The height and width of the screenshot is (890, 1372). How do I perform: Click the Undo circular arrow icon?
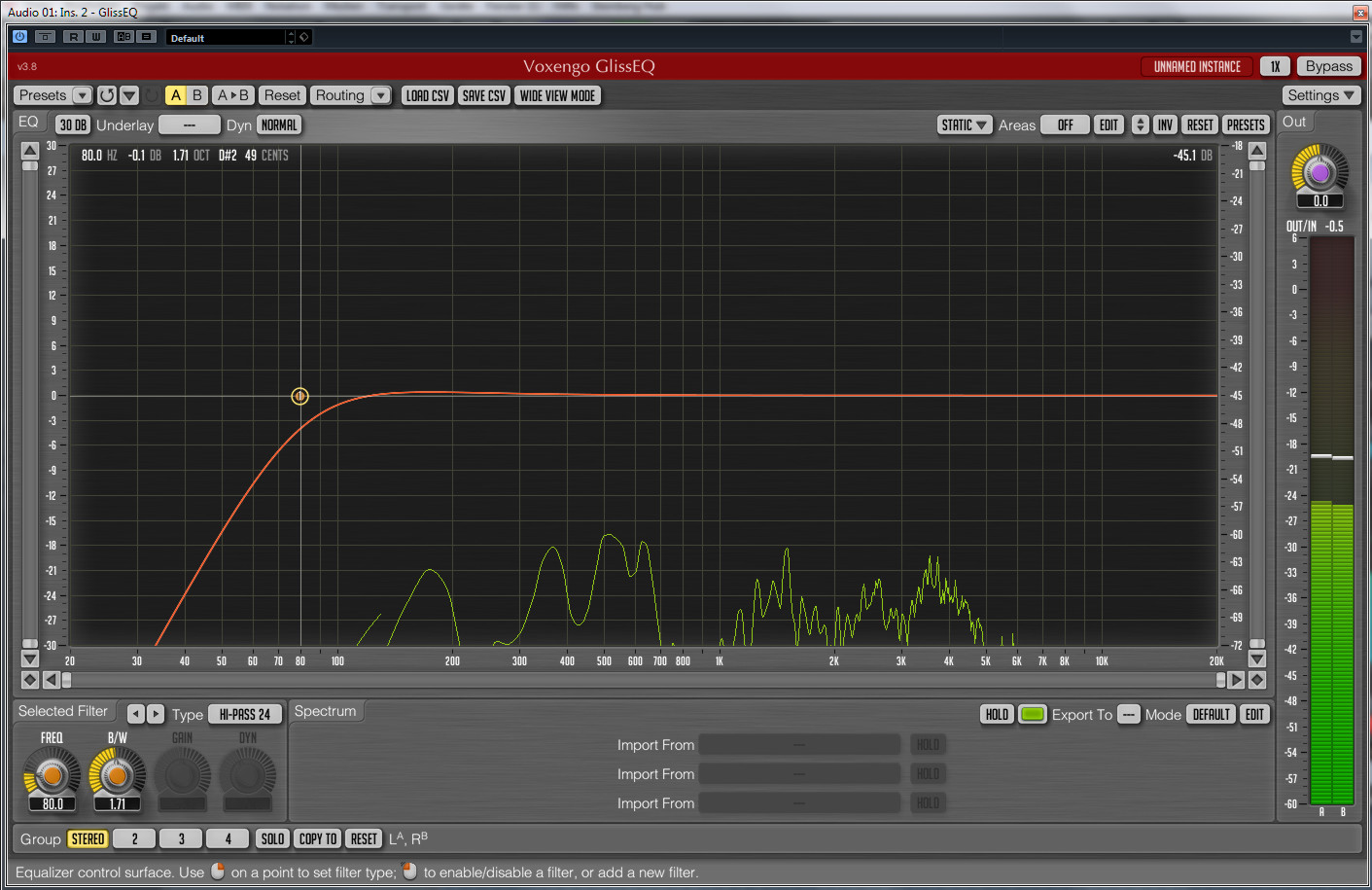(x=107, y=95)
